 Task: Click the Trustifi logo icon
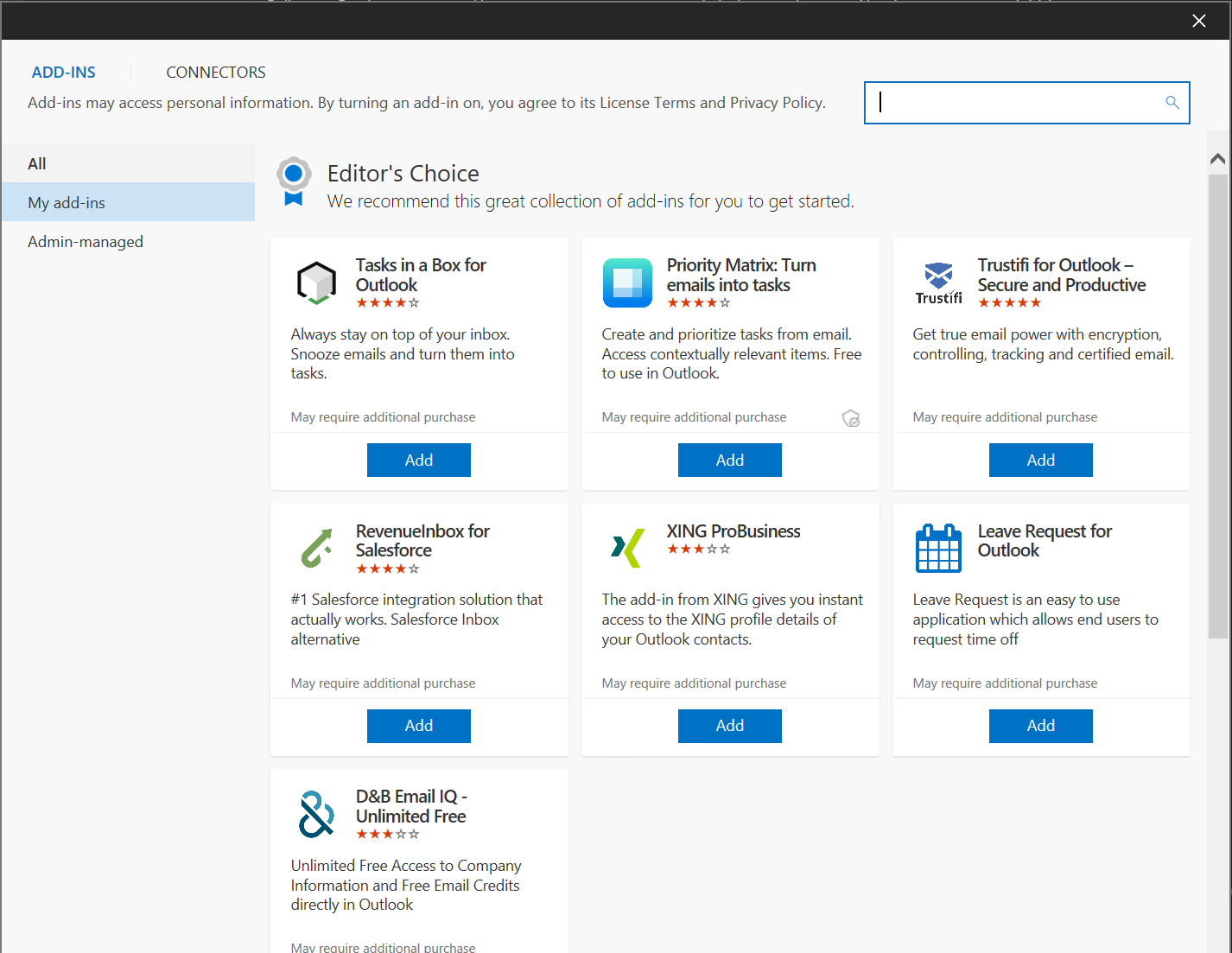938,283
